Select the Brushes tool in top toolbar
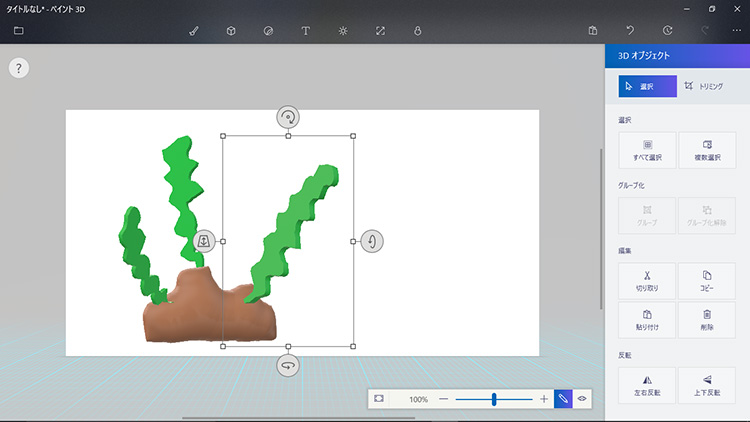750x422 pixels. pyautogui.click(x=194, y=31)
